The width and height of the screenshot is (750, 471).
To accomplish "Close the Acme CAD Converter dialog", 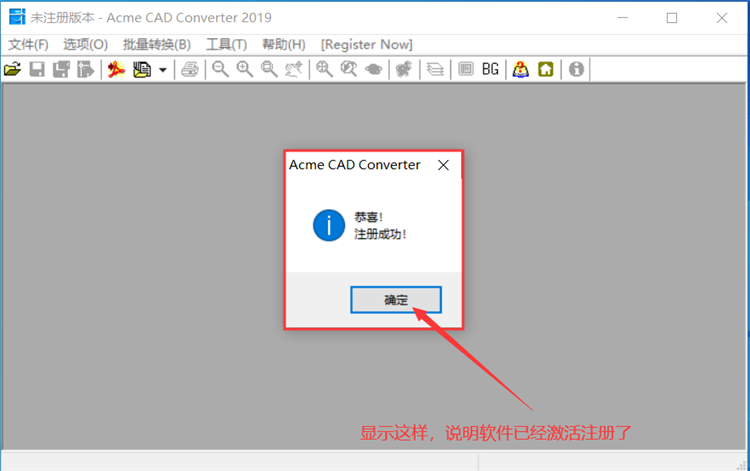I will click(x=443, y=165).
